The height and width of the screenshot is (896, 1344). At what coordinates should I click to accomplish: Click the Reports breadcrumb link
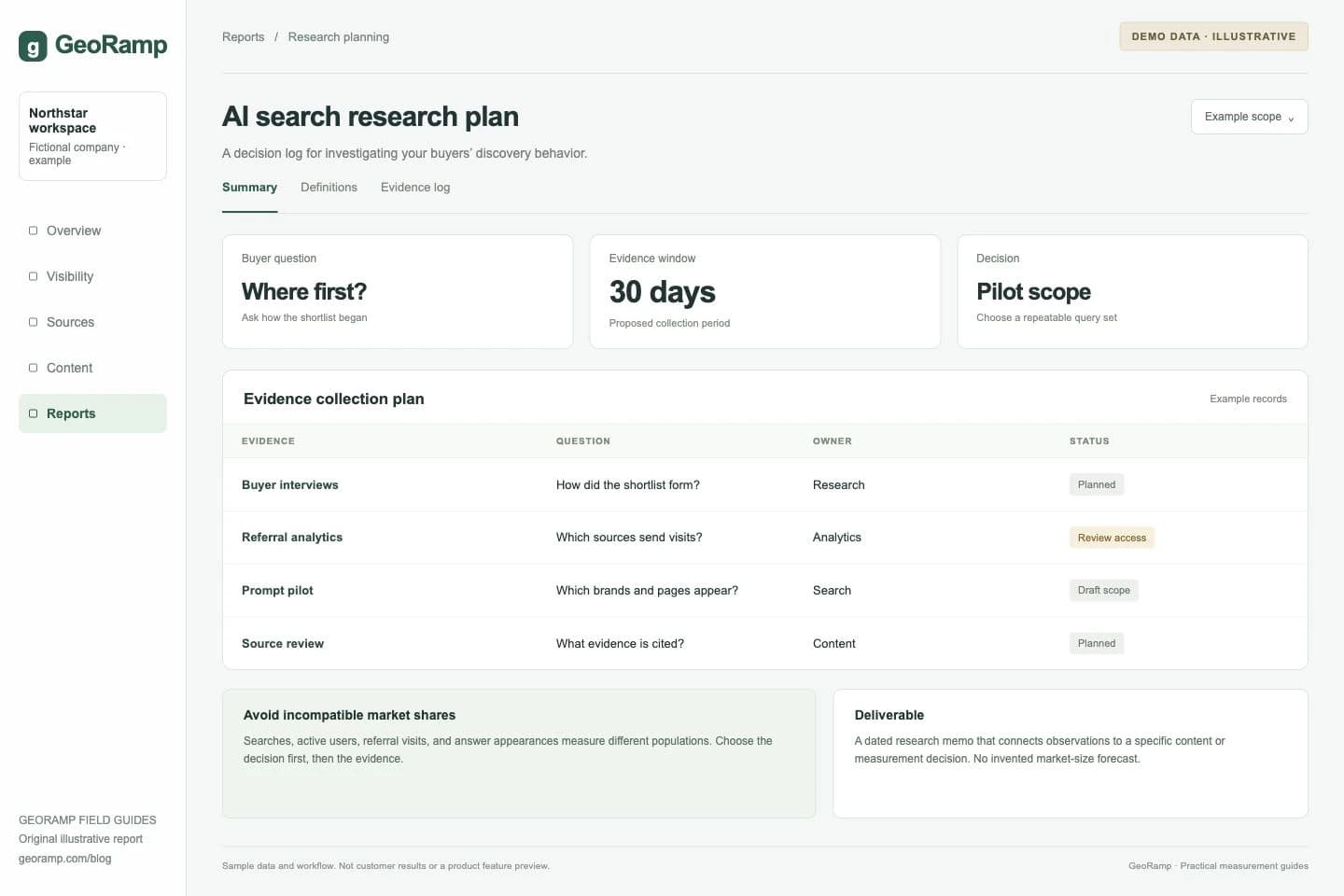pos(243,37)
